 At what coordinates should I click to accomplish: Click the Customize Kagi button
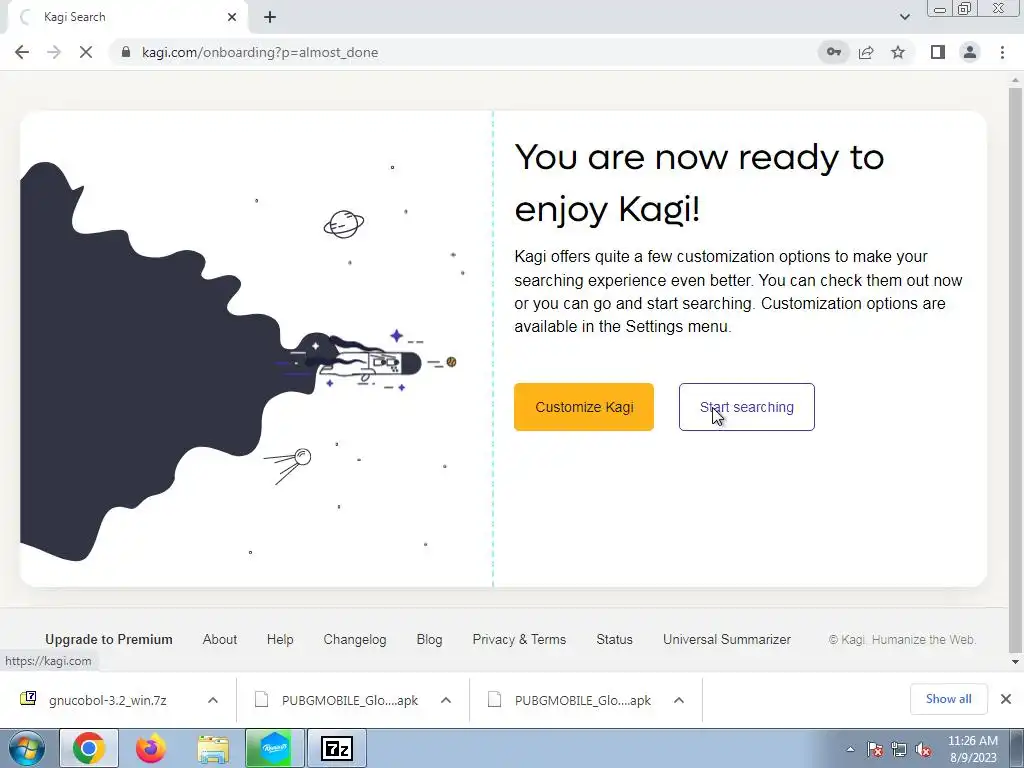click(x=584, y=407)
